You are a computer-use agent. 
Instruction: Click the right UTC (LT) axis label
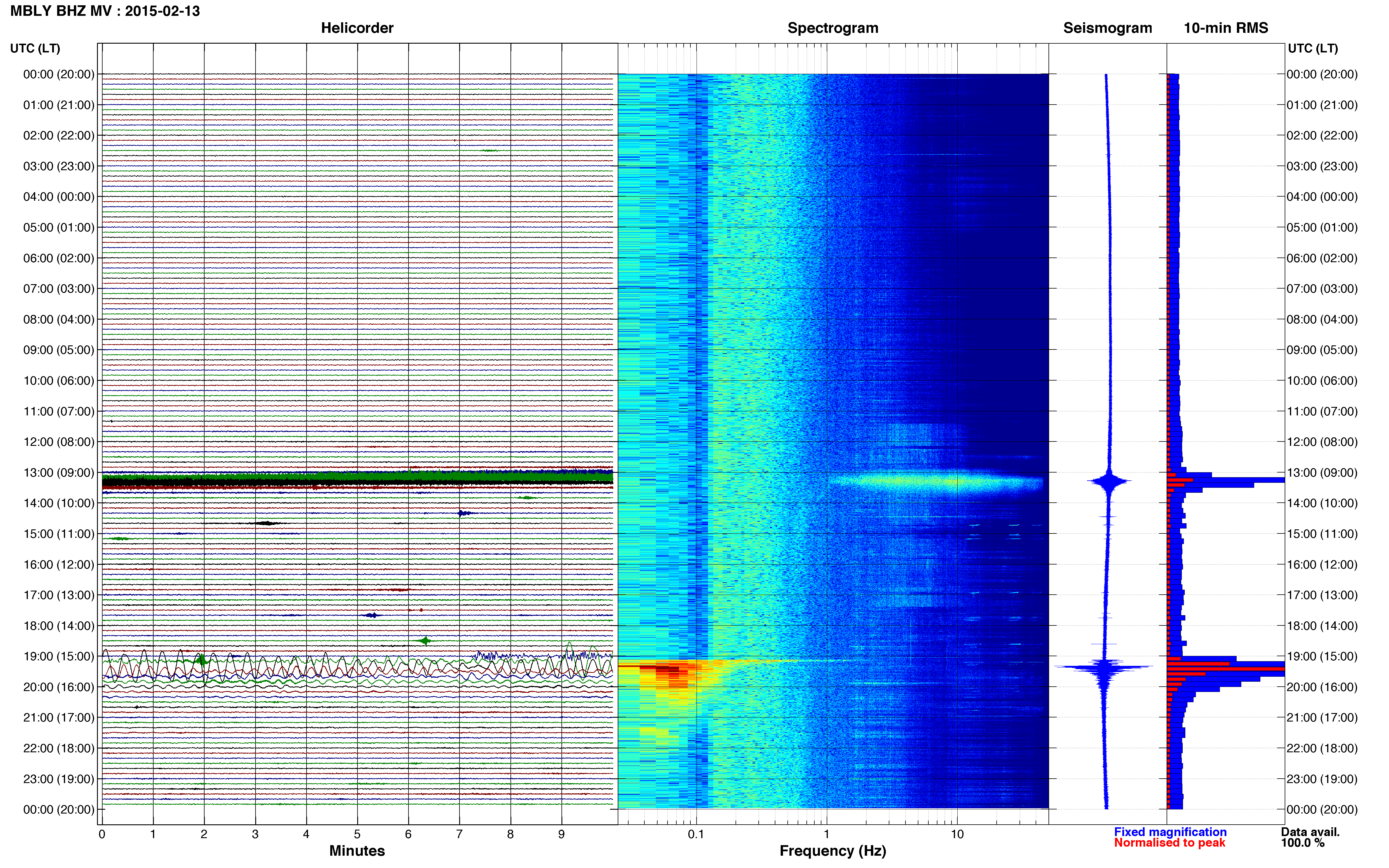tap(1313, 48)
